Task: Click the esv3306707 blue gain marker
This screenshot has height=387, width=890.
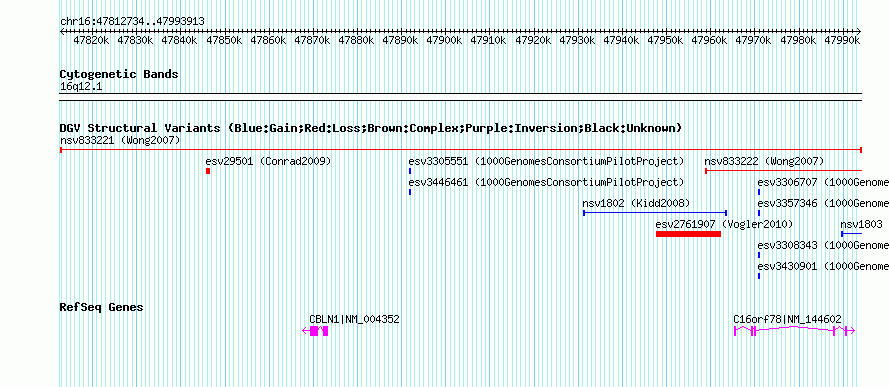Action: pyautogui.click(x=759, y=192)
